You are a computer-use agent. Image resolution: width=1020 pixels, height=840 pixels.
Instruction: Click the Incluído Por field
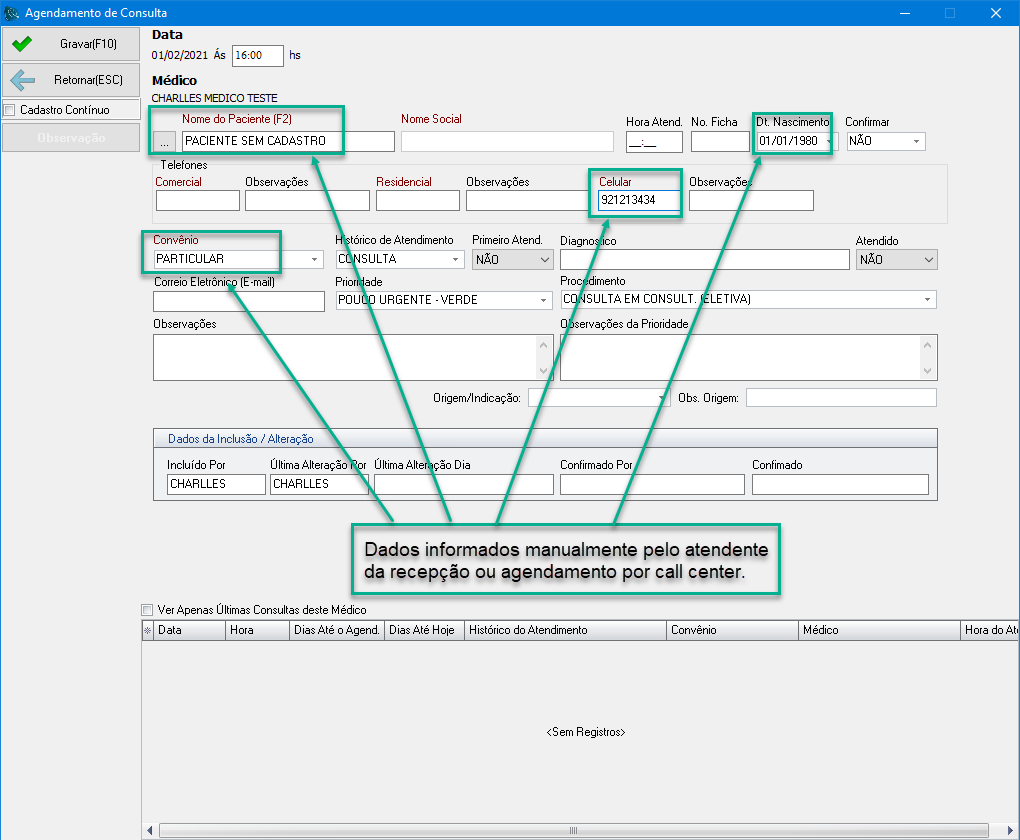coord(216,484)
